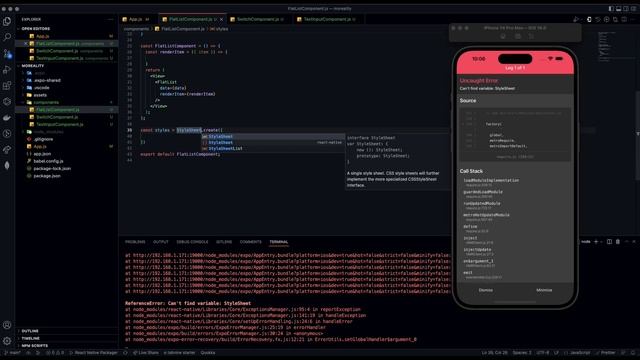
Task: Open the Accounts icon in activity bar
Action: 7,325
